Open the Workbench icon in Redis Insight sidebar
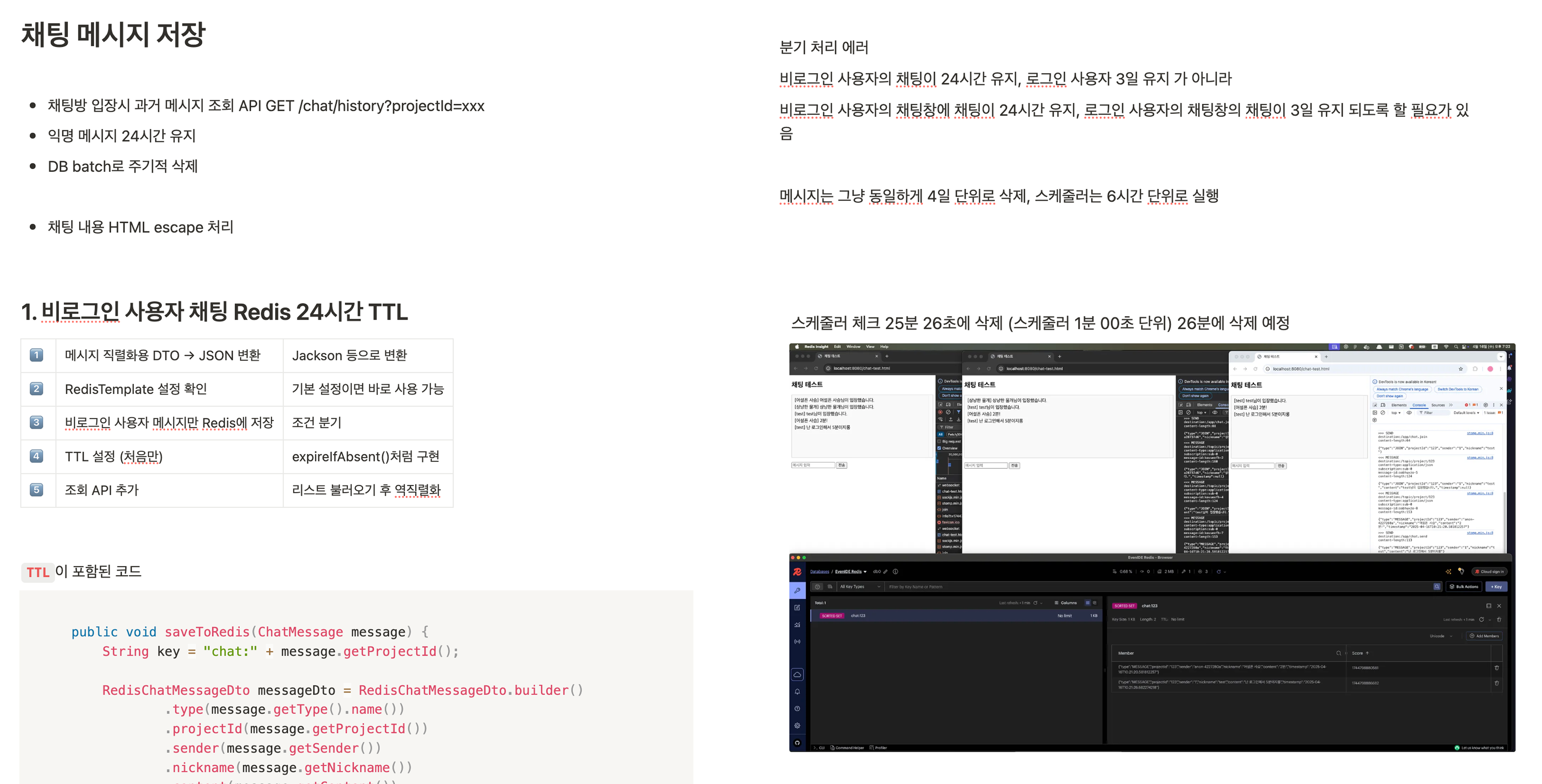 click(797, 607)
